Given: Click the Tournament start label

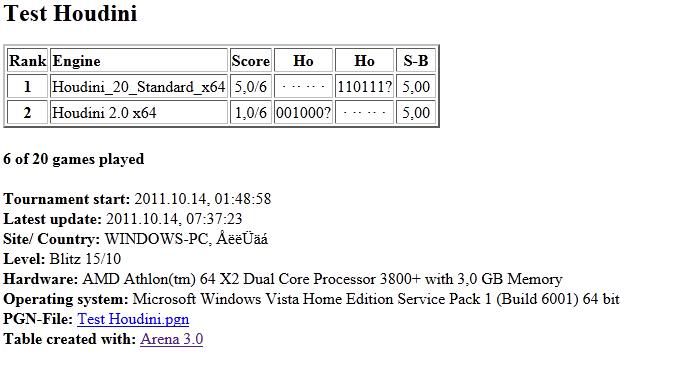Looking at the screenshot, I should [67, 199].
